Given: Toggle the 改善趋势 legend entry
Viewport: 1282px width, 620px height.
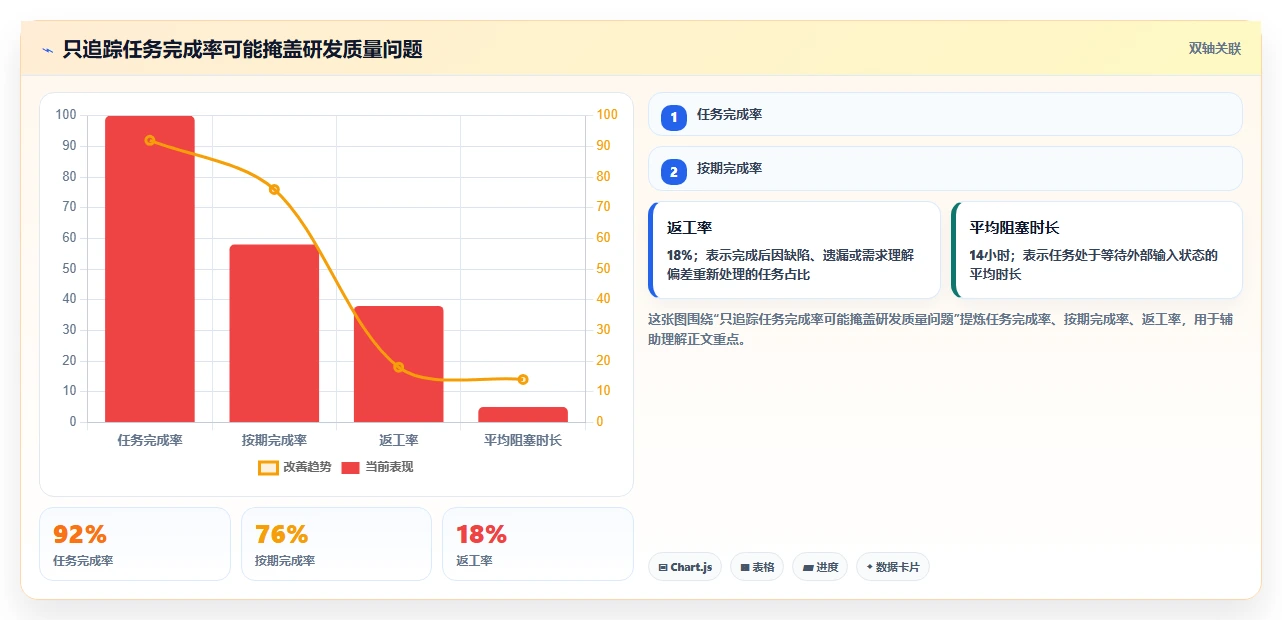Looking at the screenshot, I should point(296,467).
